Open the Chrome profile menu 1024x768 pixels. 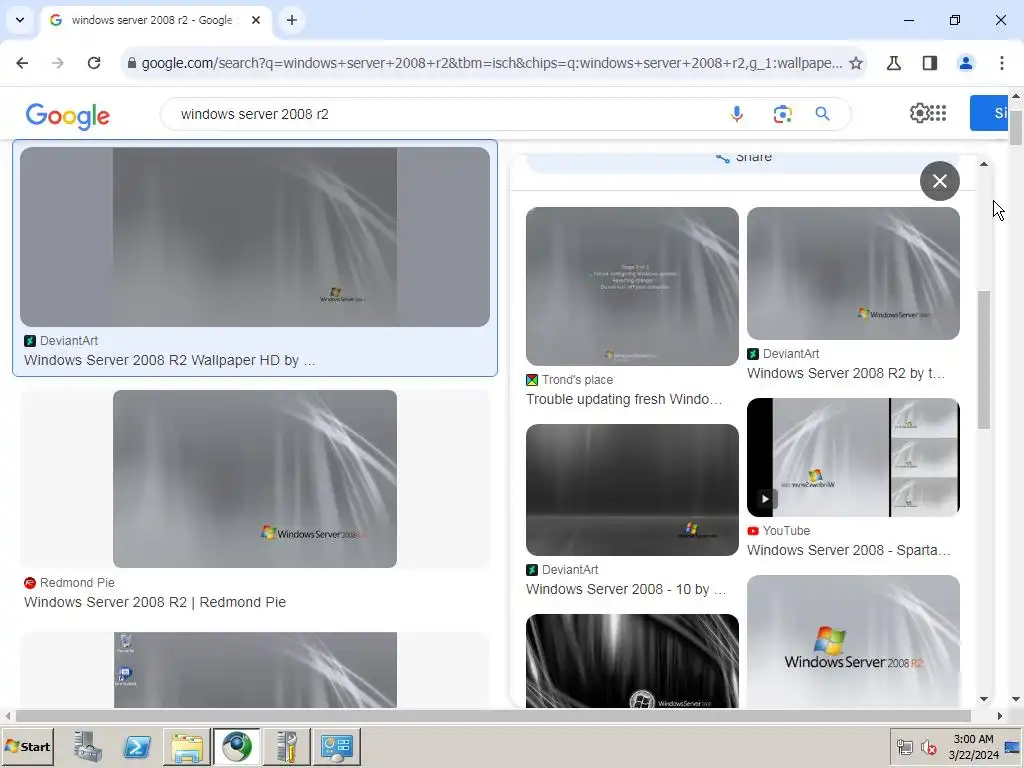pyautogui.click(x=966, y=63)
